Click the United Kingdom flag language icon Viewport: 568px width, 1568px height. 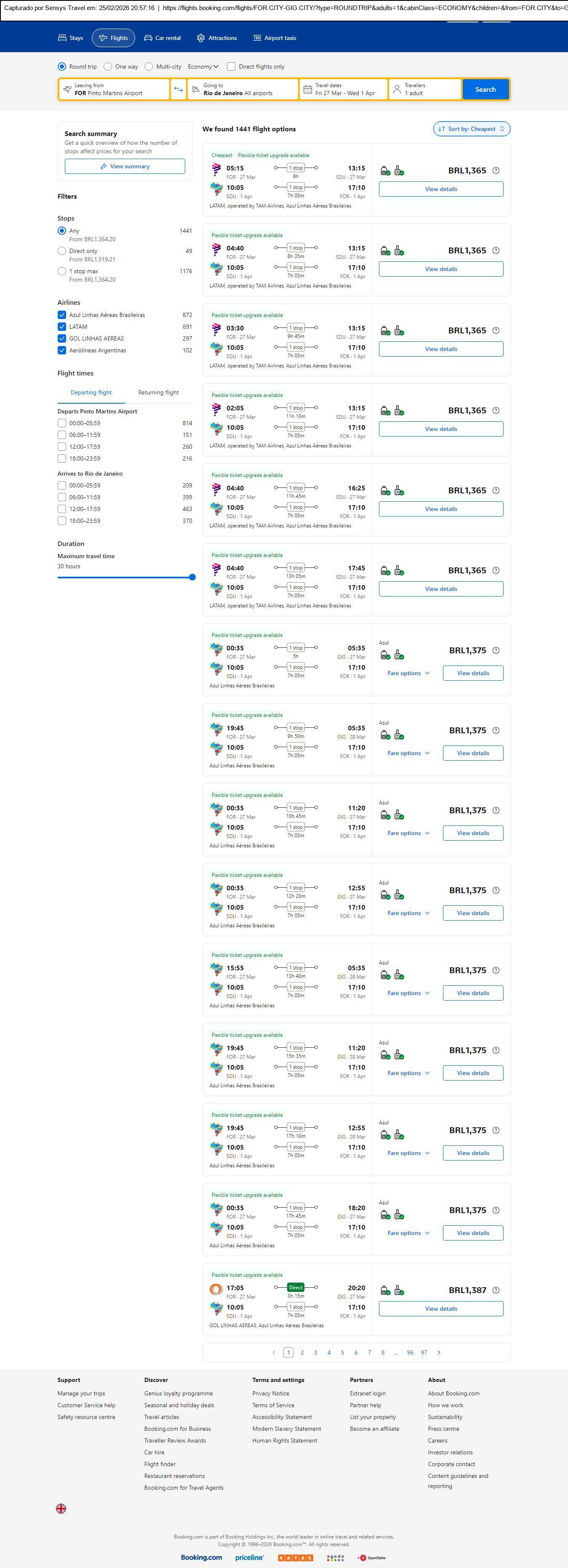pyautogui.click(x=61, y=1508)
